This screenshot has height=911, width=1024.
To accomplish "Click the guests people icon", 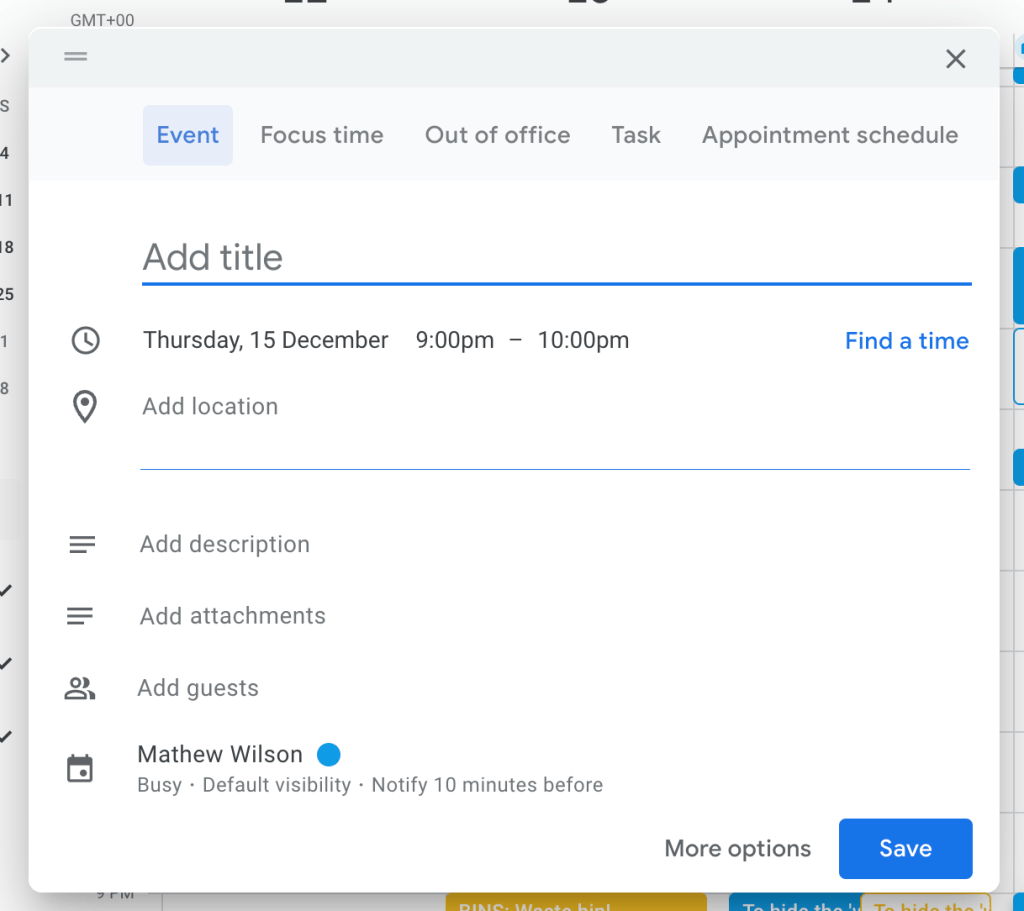I will click(x=79, y=688).
